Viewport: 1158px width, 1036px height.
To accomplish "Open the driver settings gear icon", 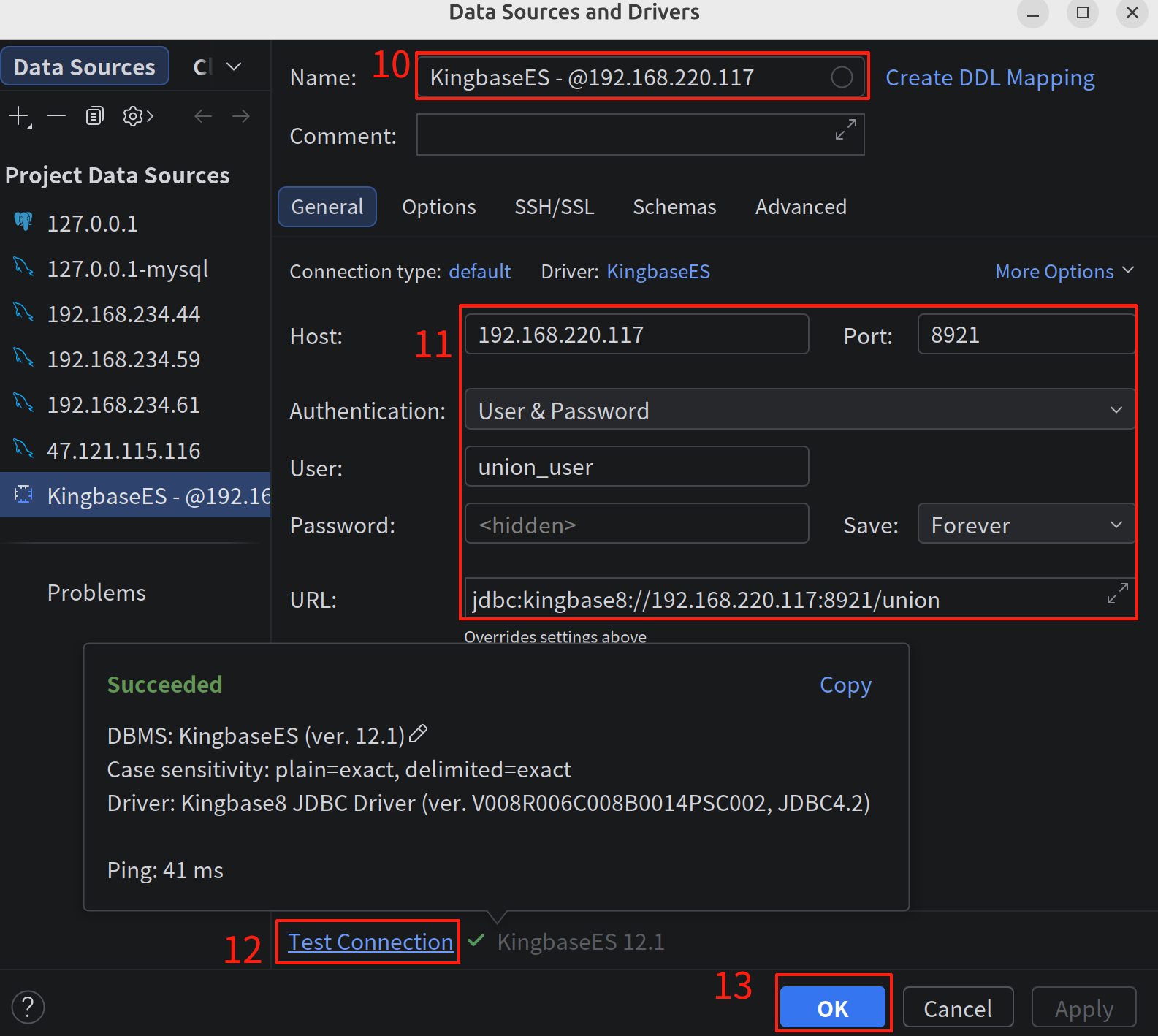I will 137,116.
